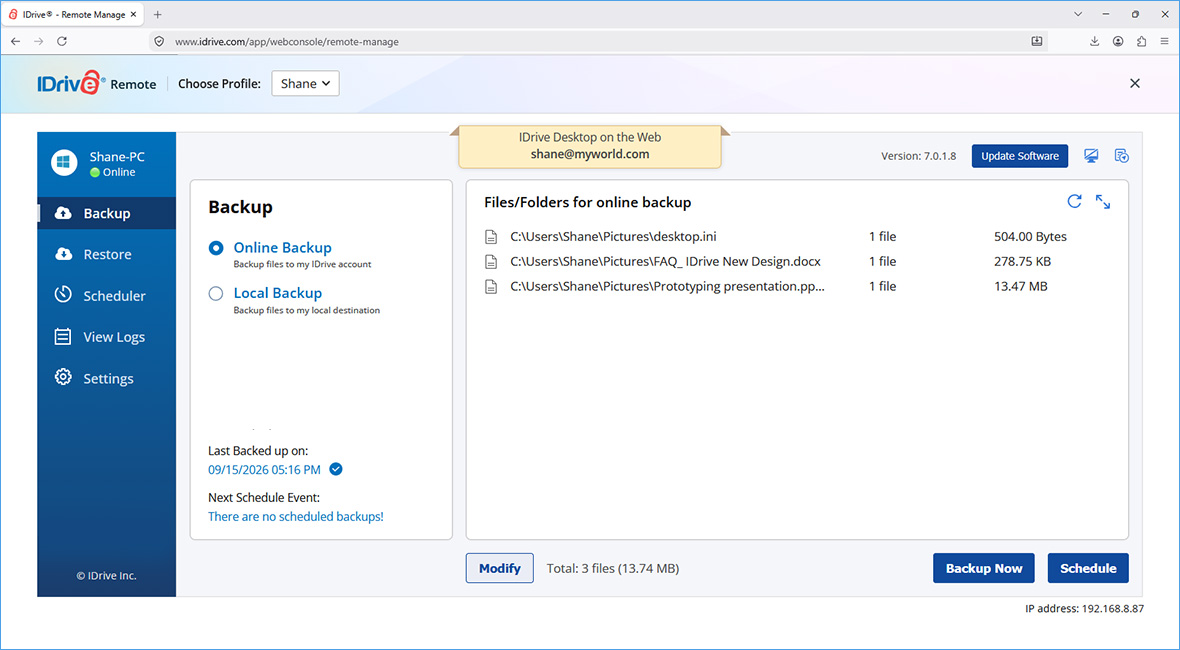Open the Settings section in sidebar
This screenshot has width=1180, height=650.
107,378
